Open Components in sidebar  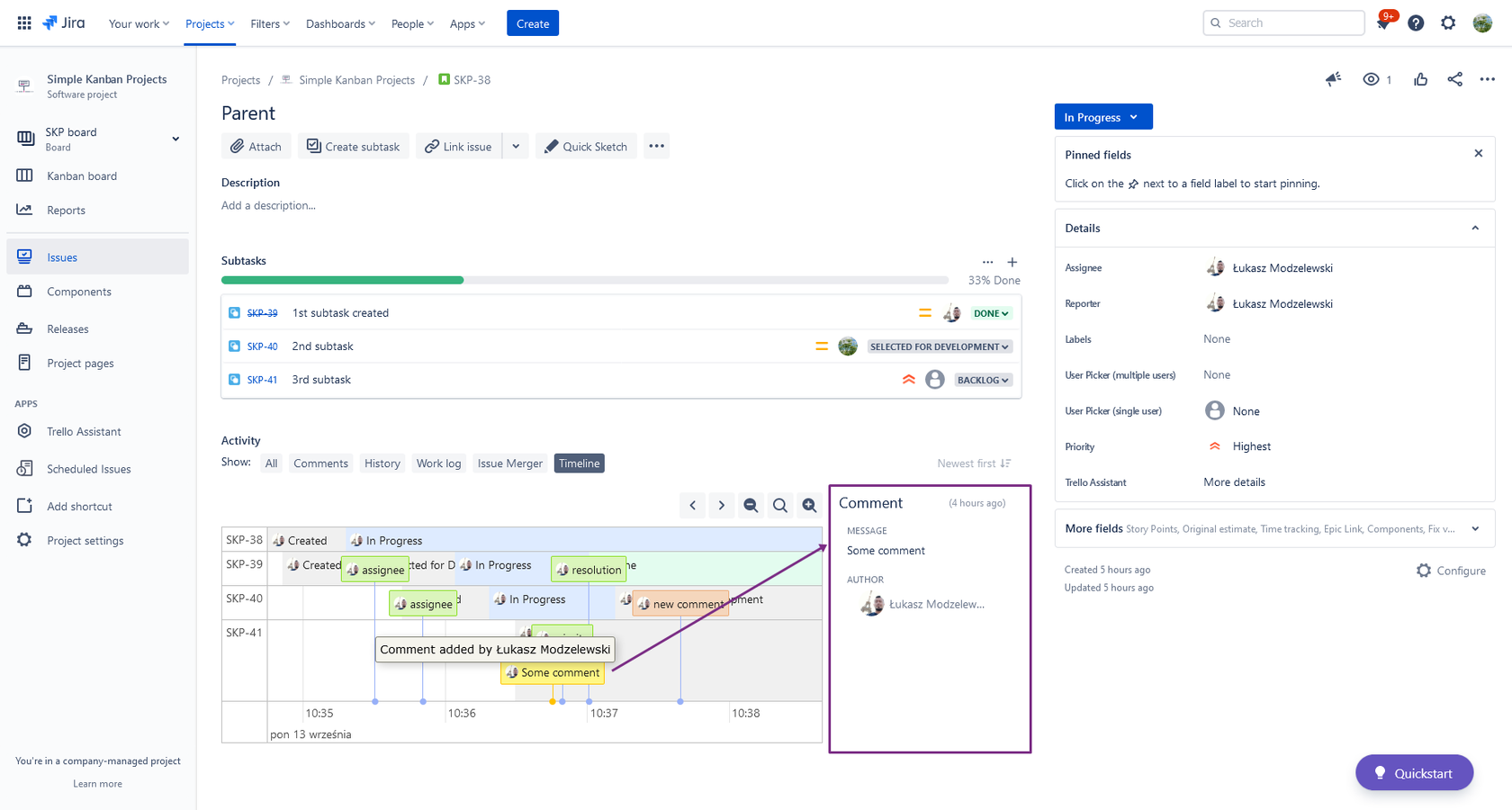coord(98,292)
